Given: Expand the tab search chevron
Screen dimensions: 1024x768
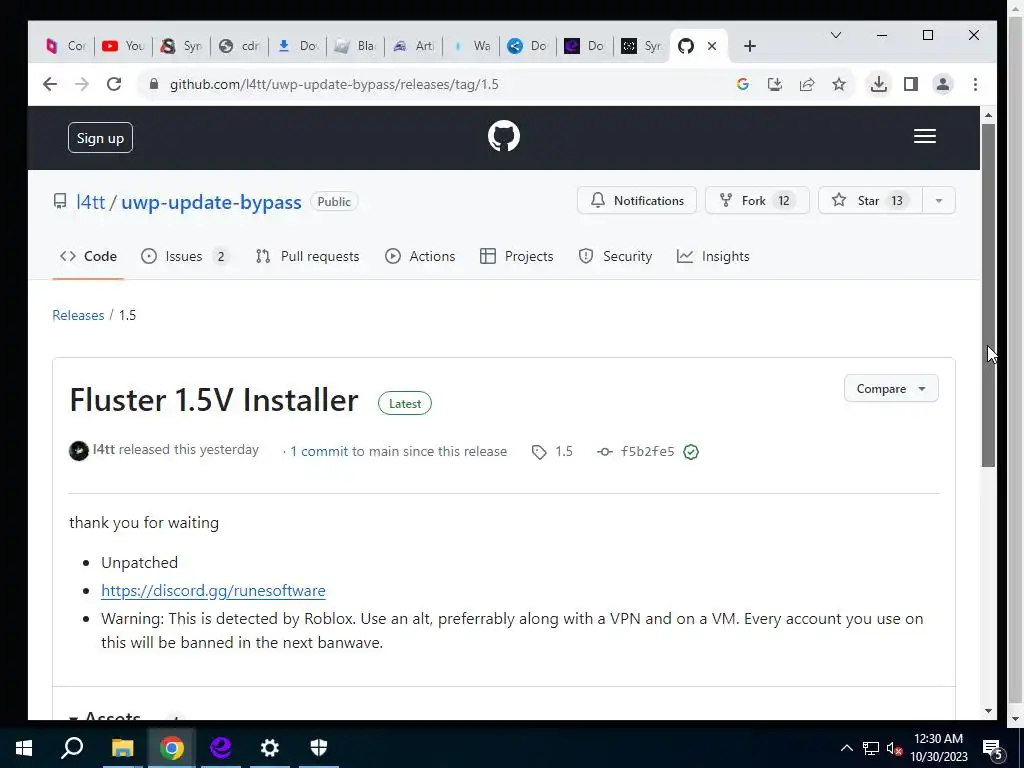Looking at the screenshot, I should point(835,35).
